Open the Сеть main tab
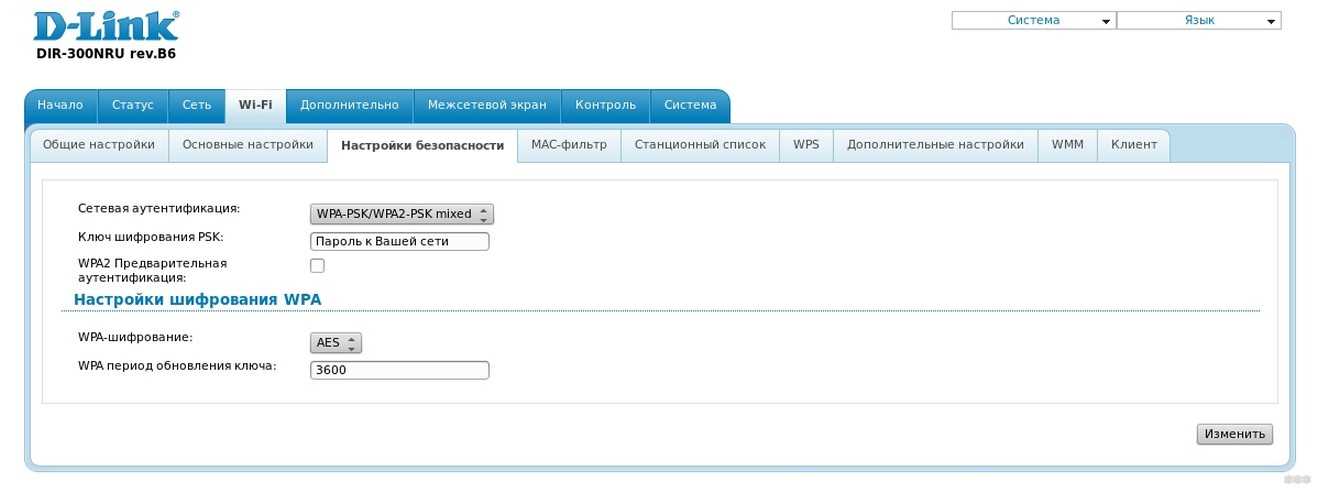 click(197, 105)
